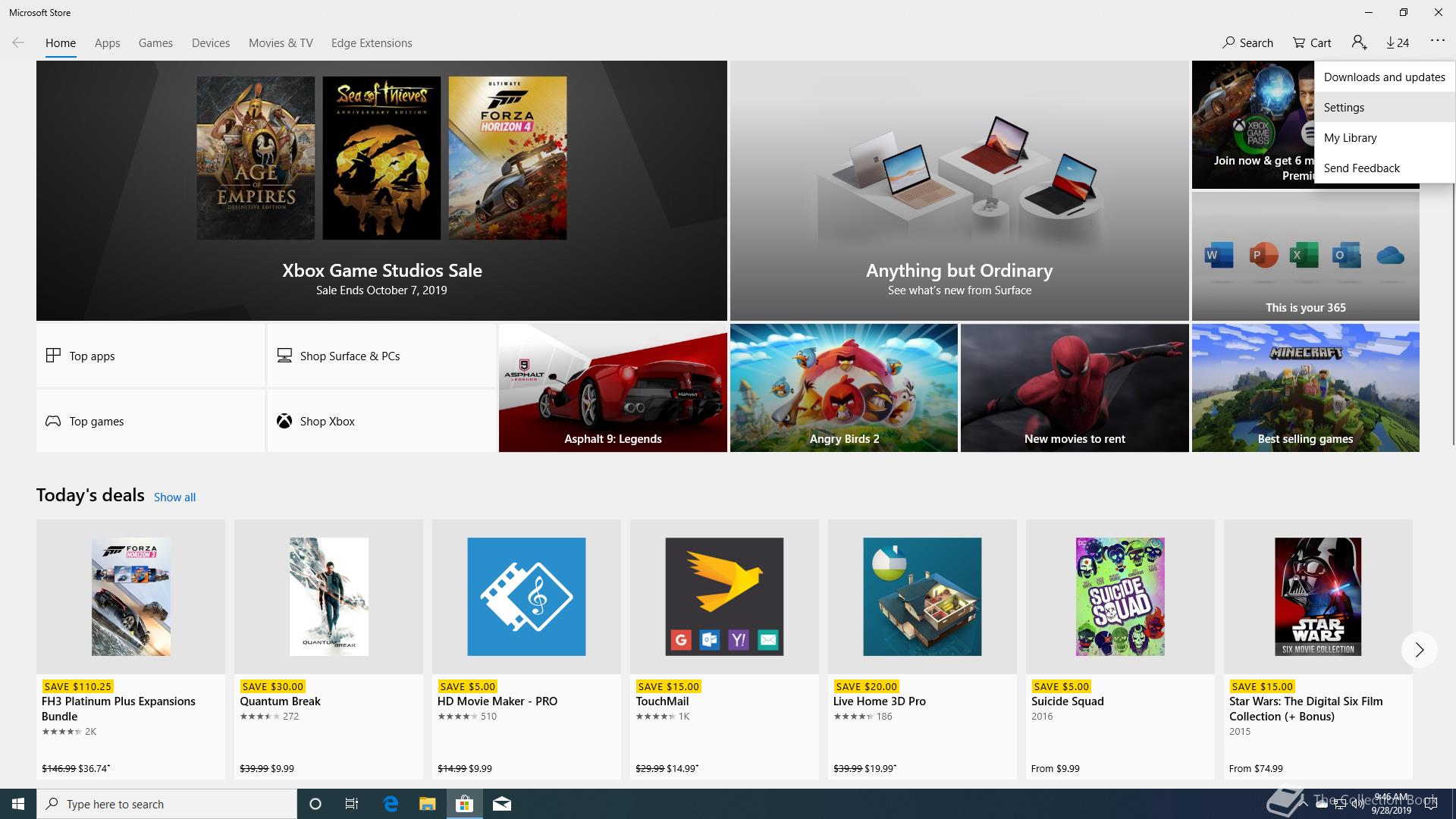This screenshot has height=819, width=1456.
Task: Switch to the Movies & TV tab
Action: coord(281,43)
